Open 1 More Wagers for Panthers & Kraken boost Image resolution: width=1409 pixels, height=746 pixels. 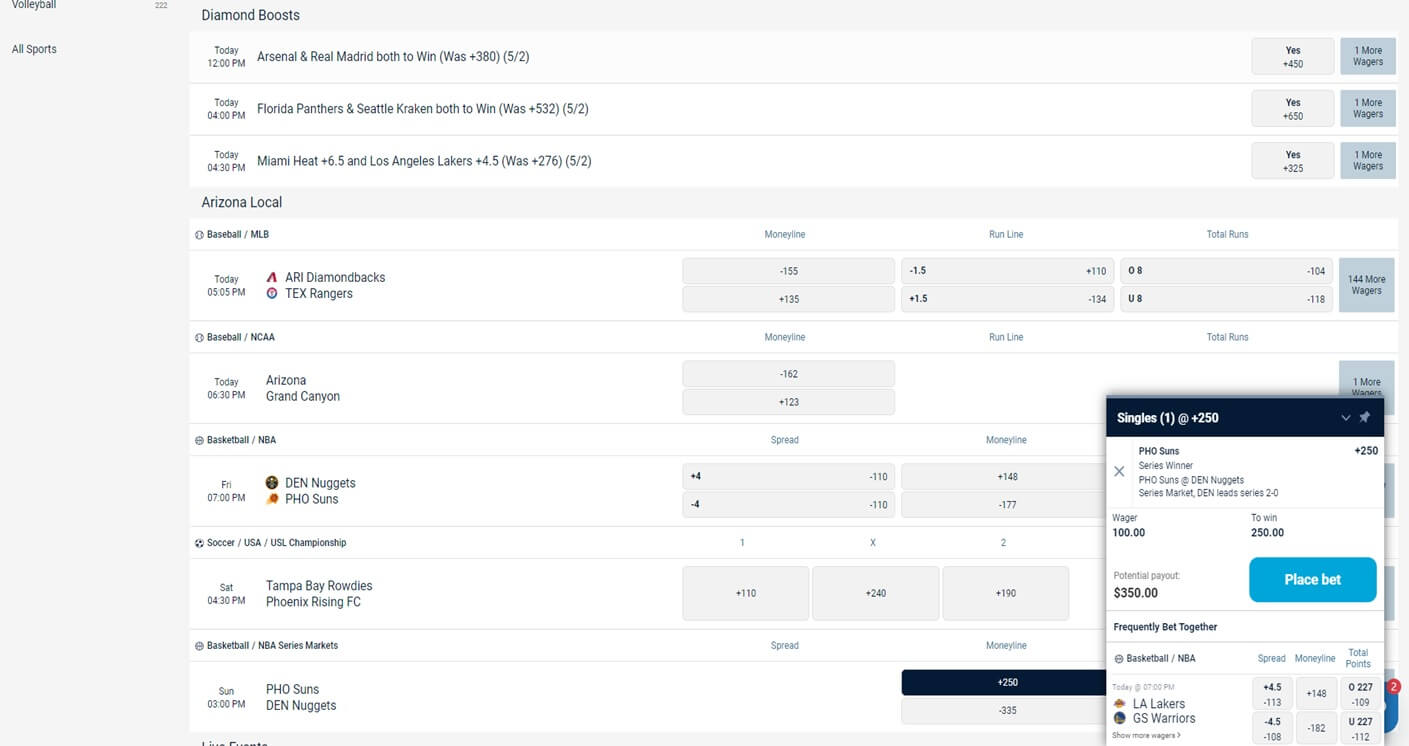point(1367,108)
